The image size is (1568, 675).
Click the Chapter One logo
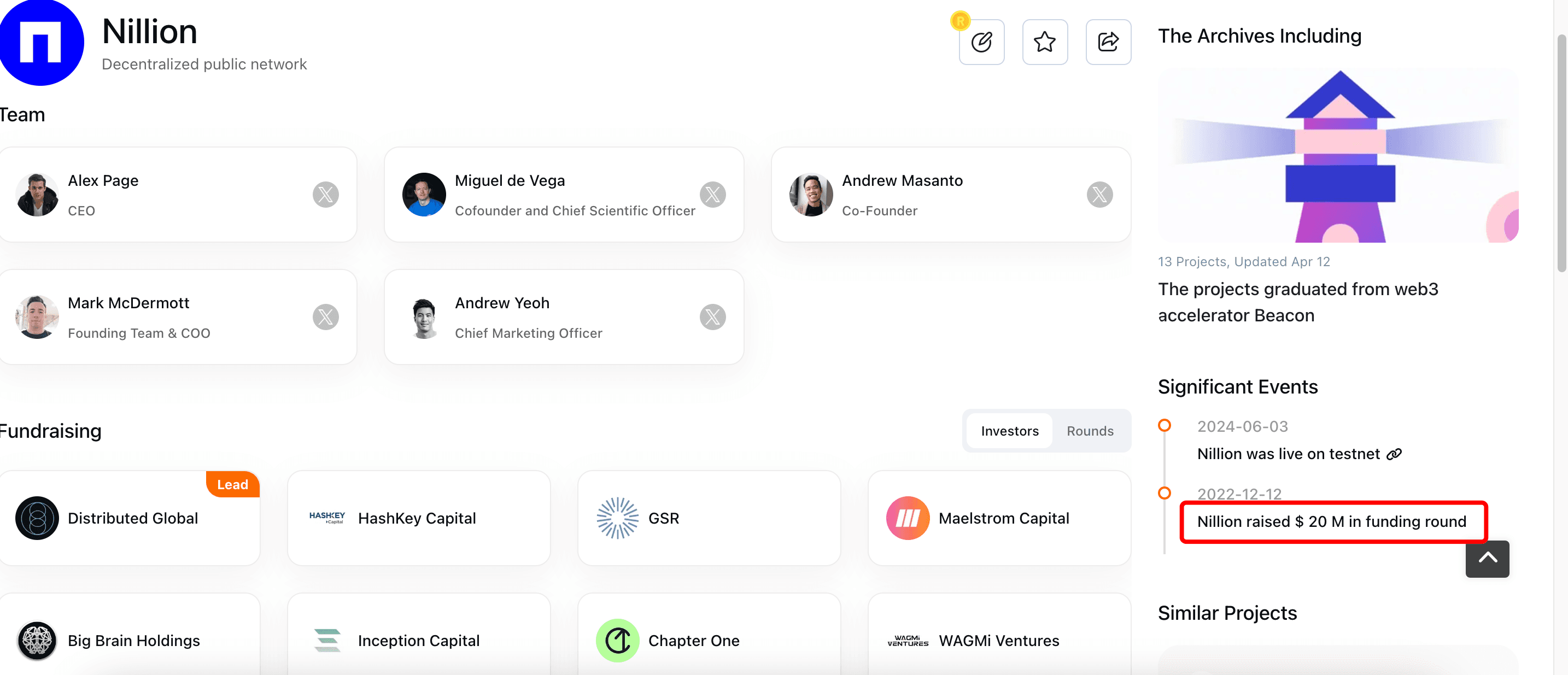click(x=617, y=641)
